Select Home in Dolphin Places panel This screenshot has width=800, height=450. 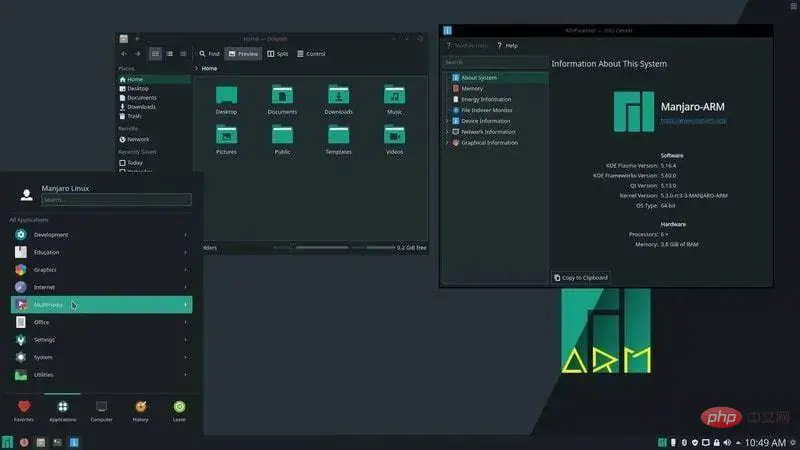tap(154, 80)
